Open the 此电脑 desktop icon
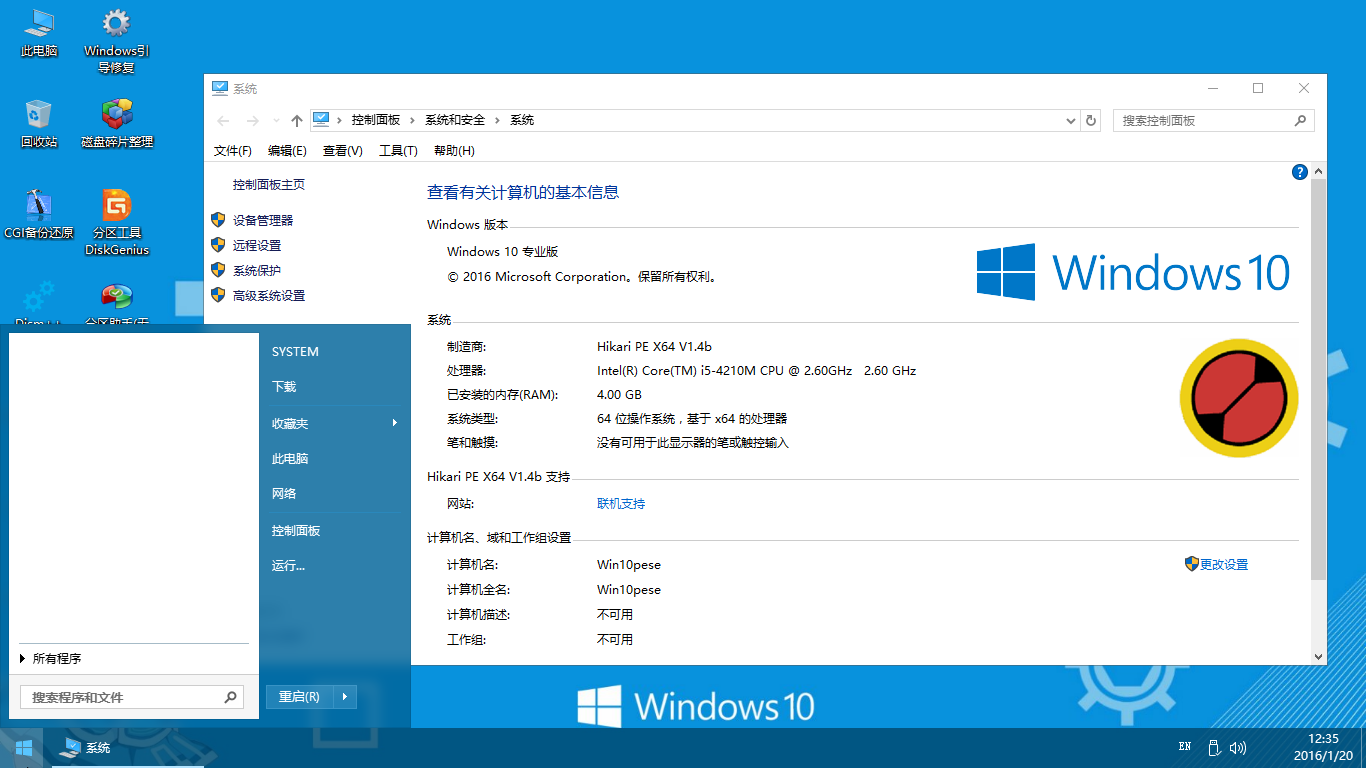The height and width of the screenshot is (768, 1366). [x=39, y=33]
